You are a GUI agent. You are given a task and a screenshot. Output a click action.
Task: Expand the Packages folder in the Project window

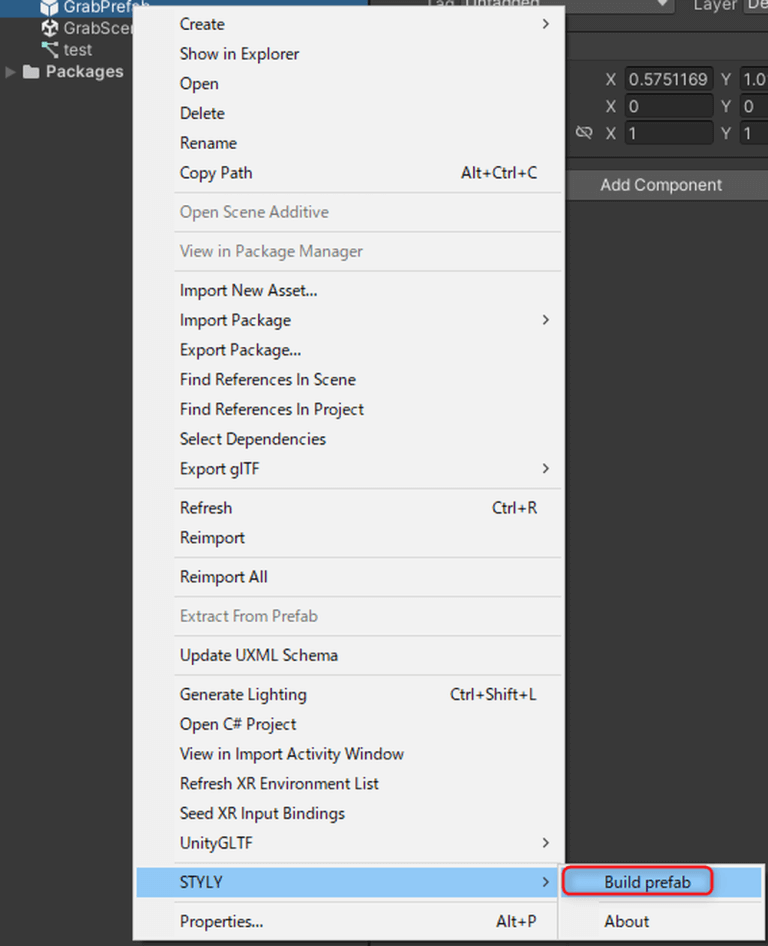(10, 71)
